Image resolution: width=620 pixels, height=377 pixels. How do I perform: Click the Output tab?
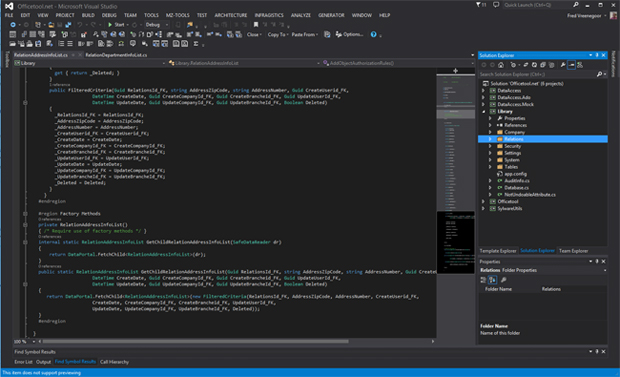tap(43, 362)
